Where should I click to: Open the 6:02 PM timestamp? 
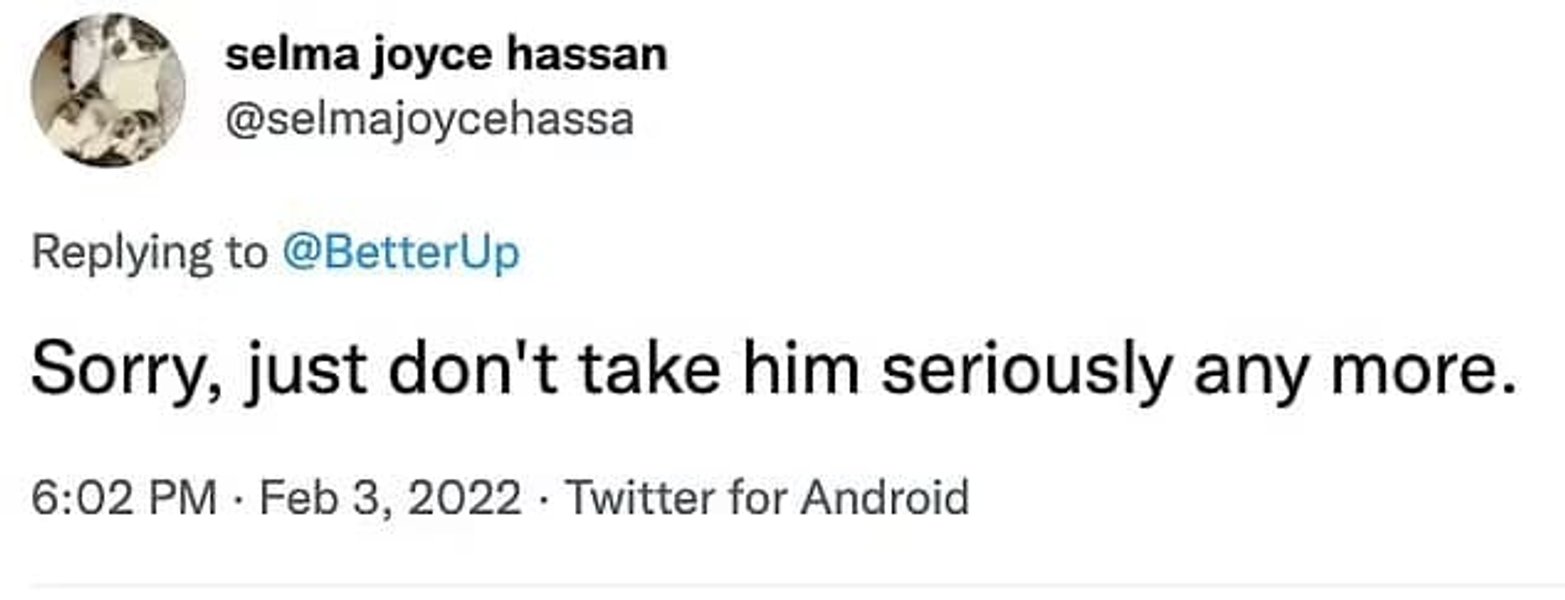124,497
